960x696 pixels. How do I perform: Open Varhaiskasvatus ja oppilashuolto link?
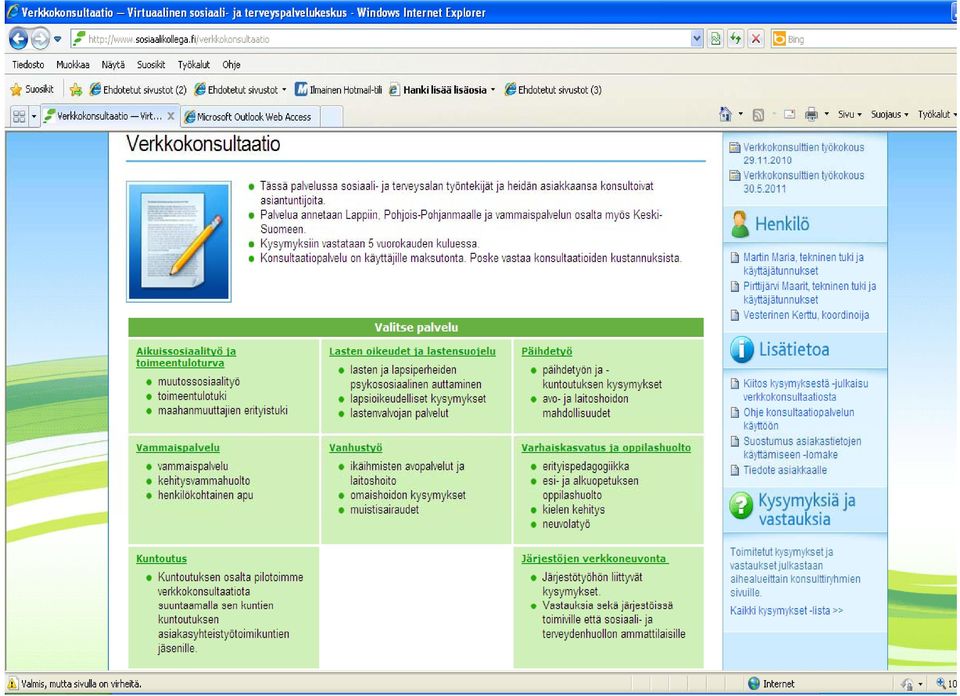click(606, 447)
